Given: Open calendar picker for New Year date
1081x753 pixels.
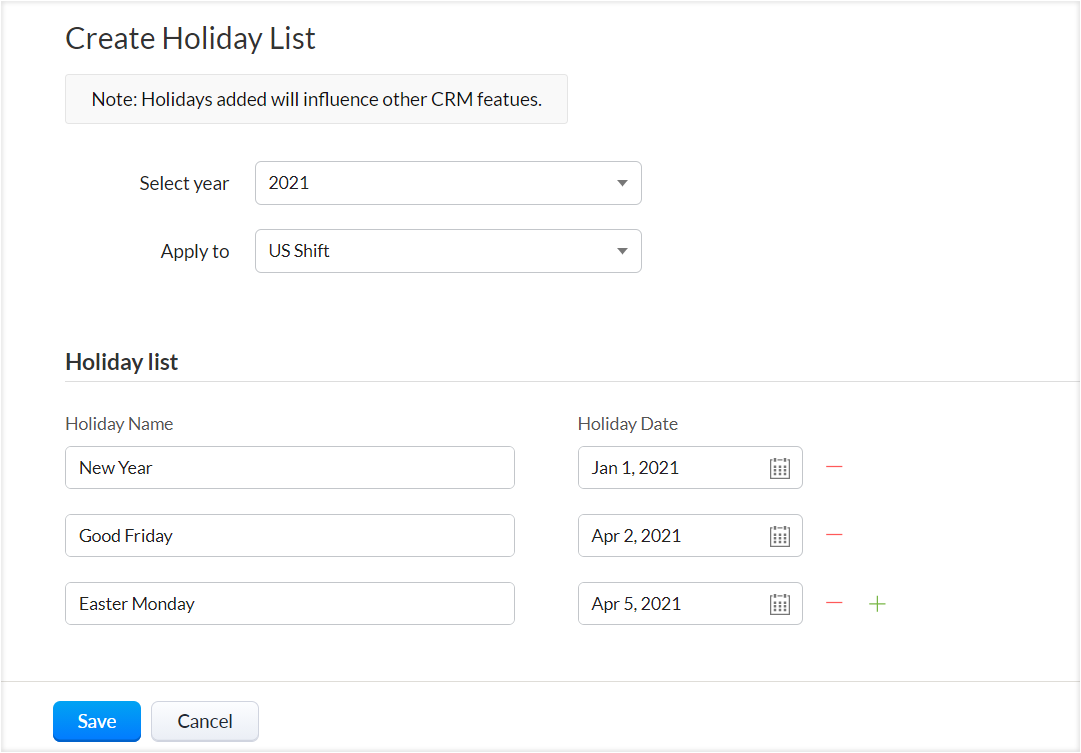Looking at the screenshot, I should [780, 468].
